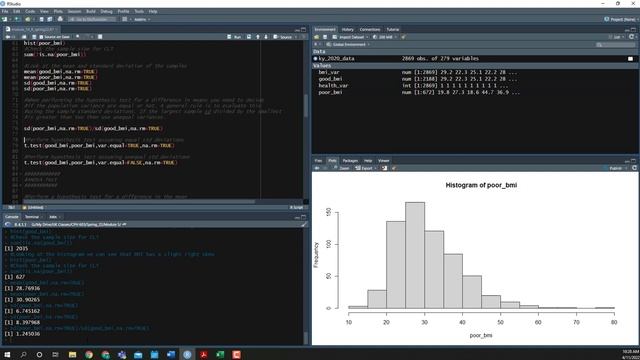Refresh the current plot
The image size is (640, 360).
click(634, 168)
